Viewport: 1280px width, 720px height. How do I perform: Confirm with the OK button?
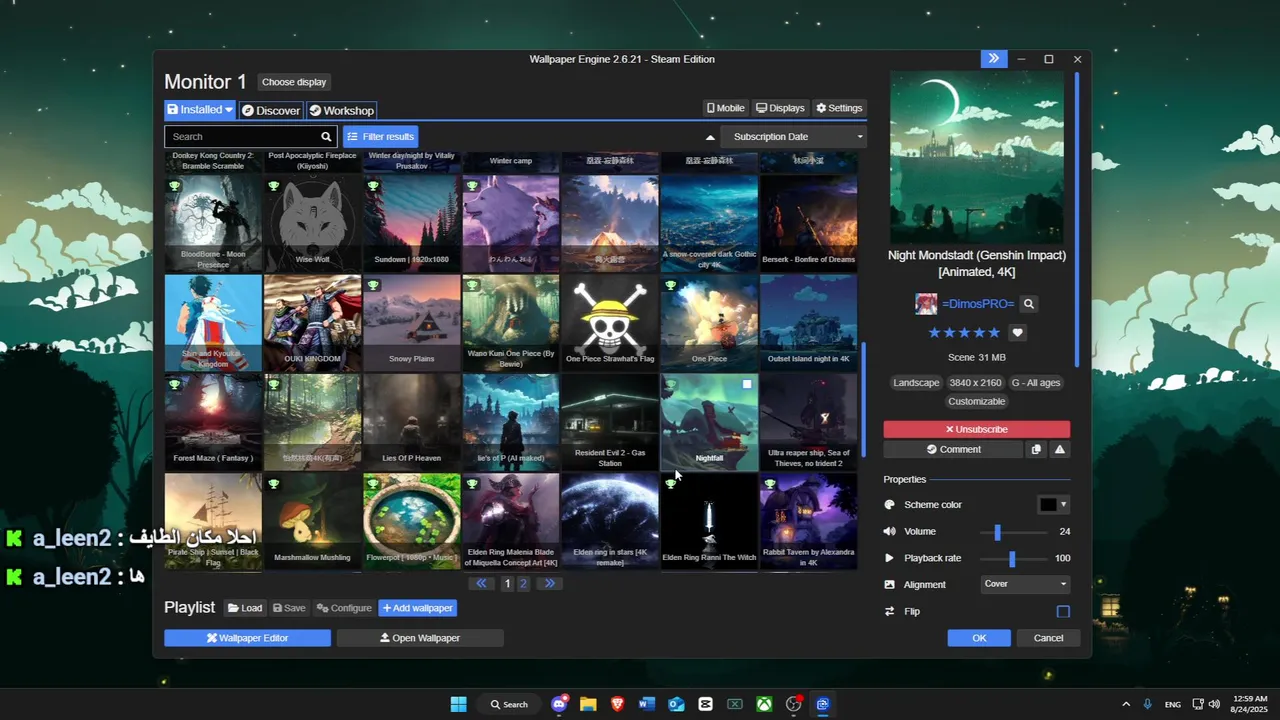[979, 638]
